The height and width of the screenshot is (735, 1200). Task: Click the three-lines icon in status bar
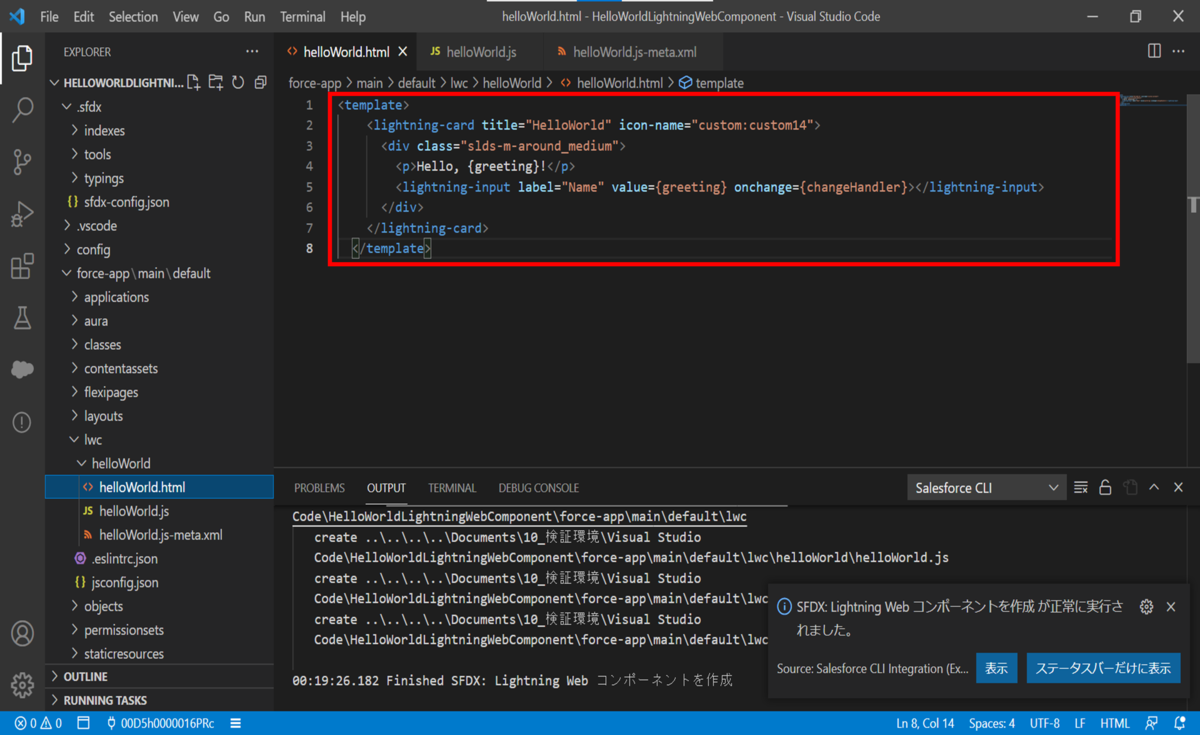(x=236, y=723)
